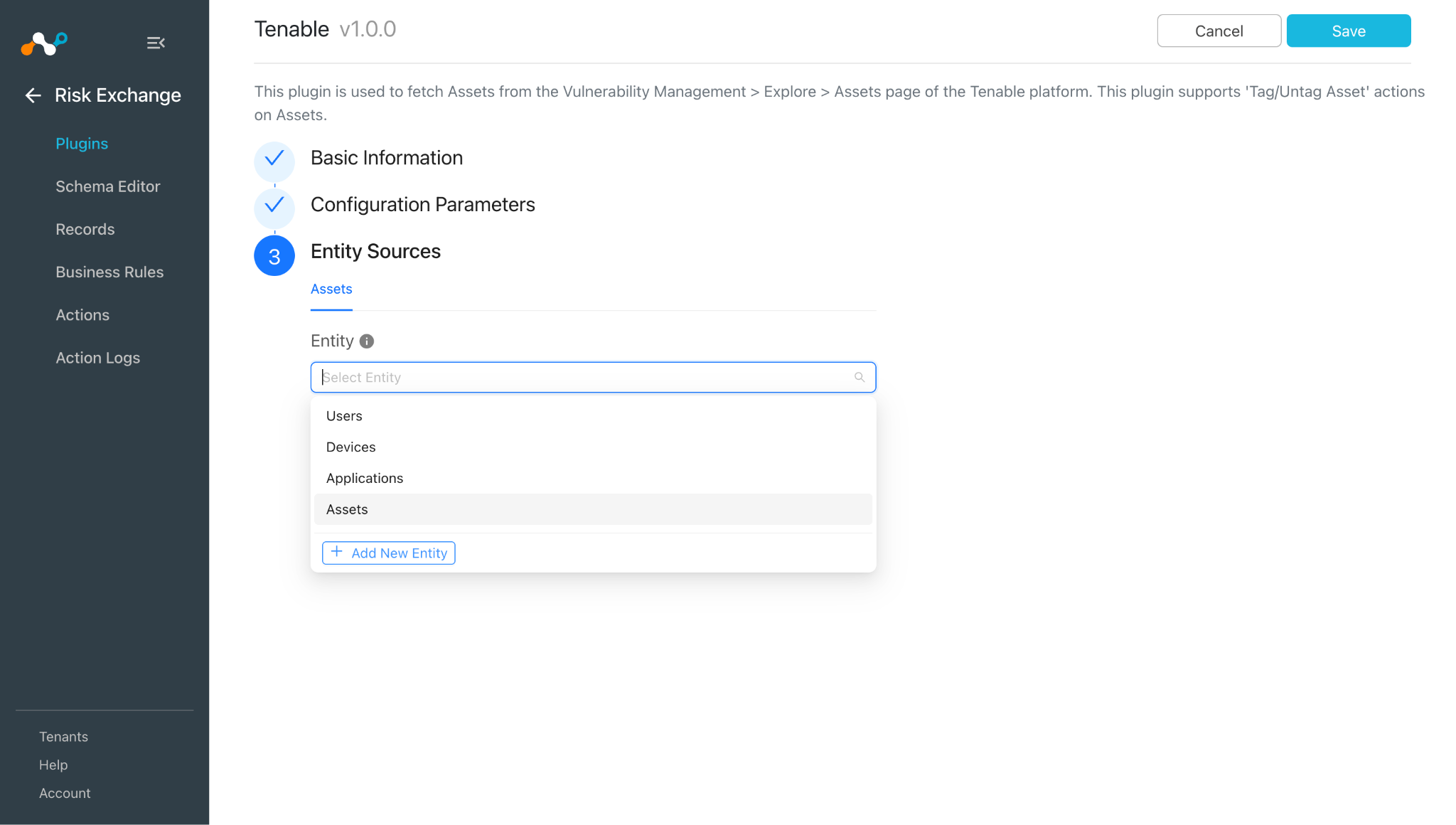Open Business Rules page
This screenshot has height=825, width=1456.
pyautogui.click(x=109, y=272)
